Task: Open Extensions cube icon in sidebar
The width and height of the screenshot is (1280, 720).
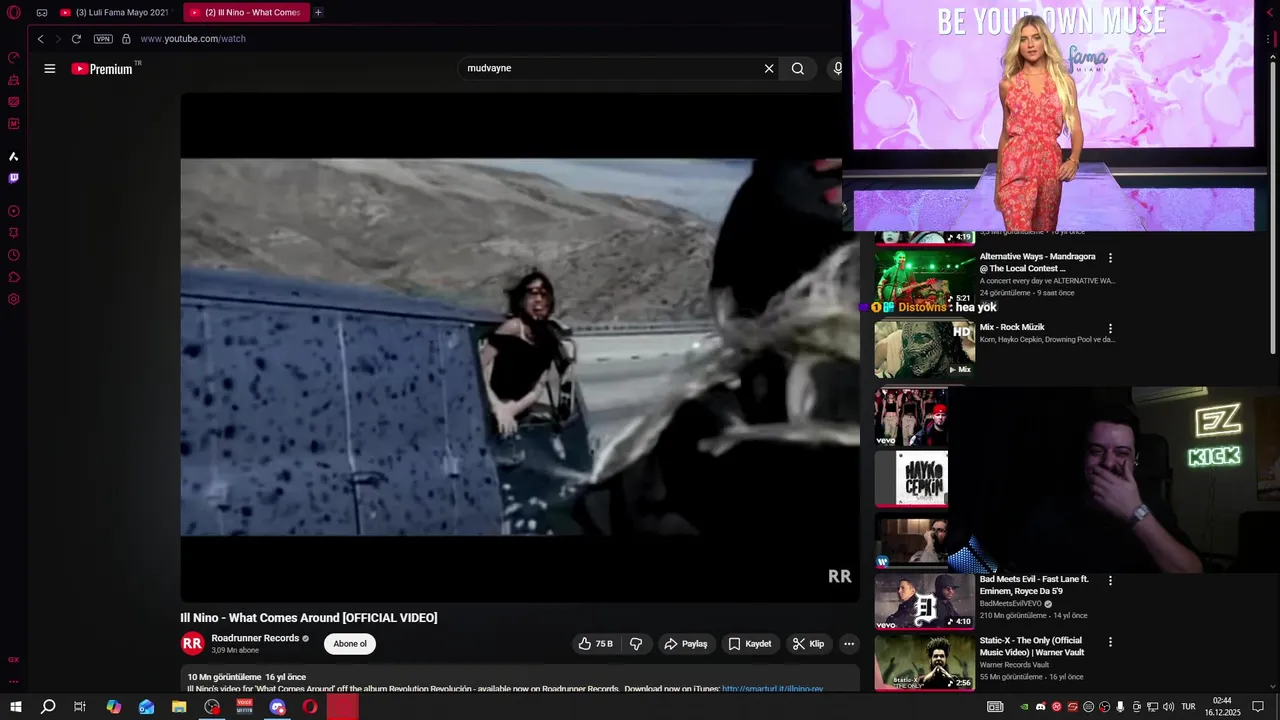Action: pos(14,277)
